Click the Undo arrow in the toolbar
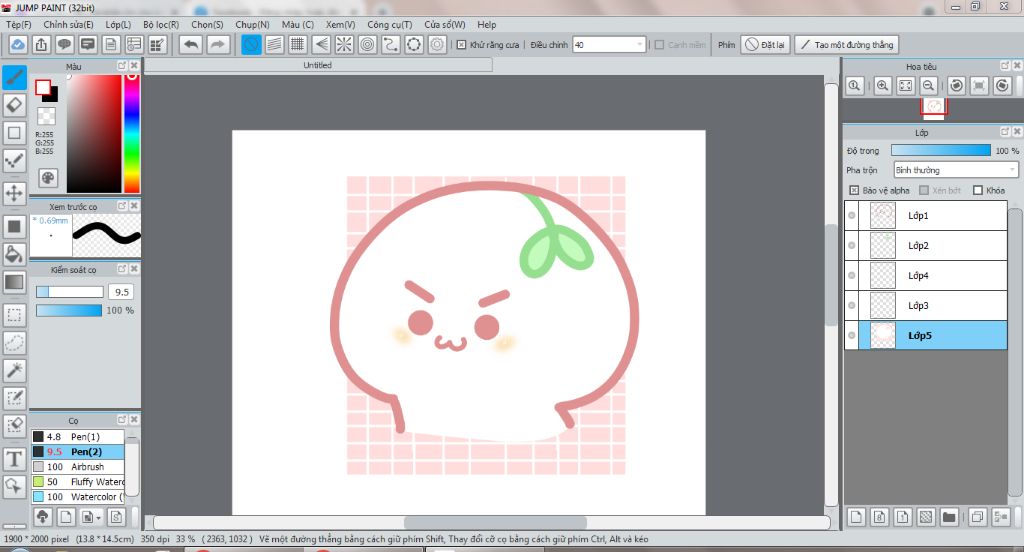 191,44
